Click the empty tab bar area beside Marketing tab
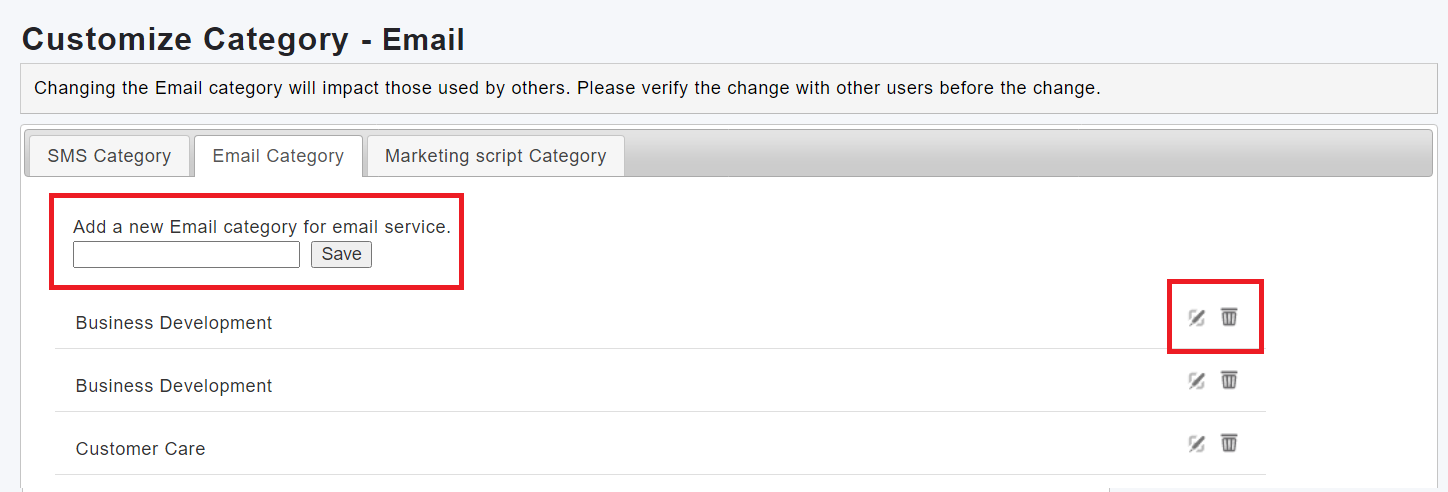Screen dimensions: 1448x492 (x=1000, y=156)
